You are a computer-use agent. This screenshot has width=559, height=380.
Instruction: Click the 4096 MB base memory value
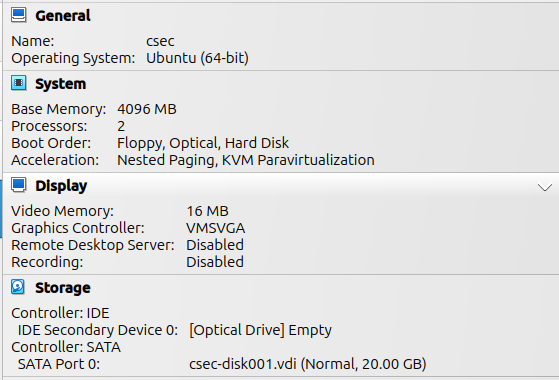point(147,109)
